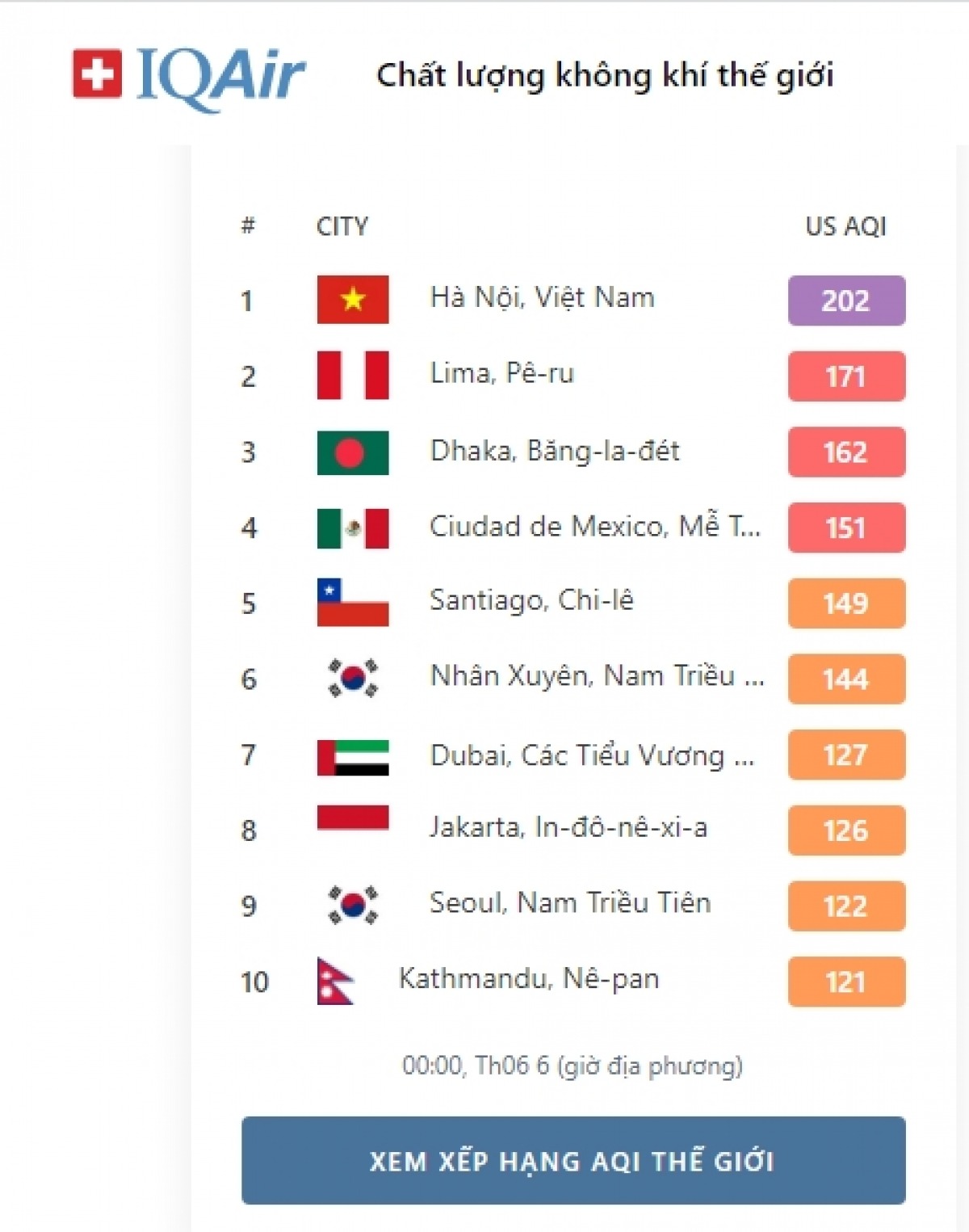The image size is (969, 1232).
Task: Click the red 171 AQI badge
Action: [x=846, y=376]
